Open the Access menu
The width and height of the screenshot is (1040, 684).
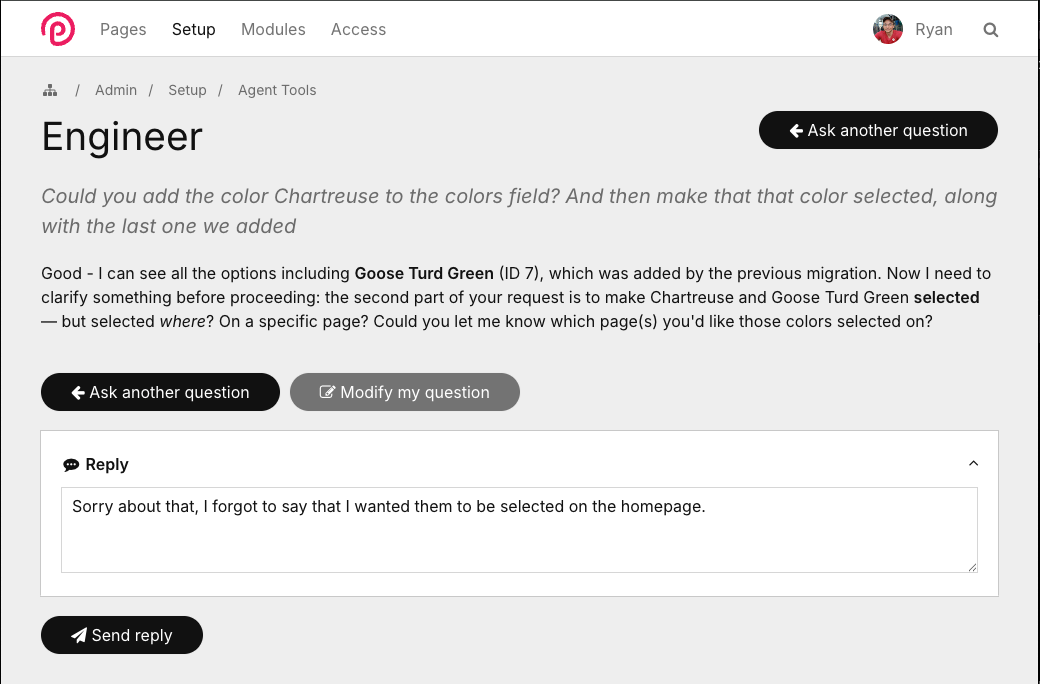[358, 30]
